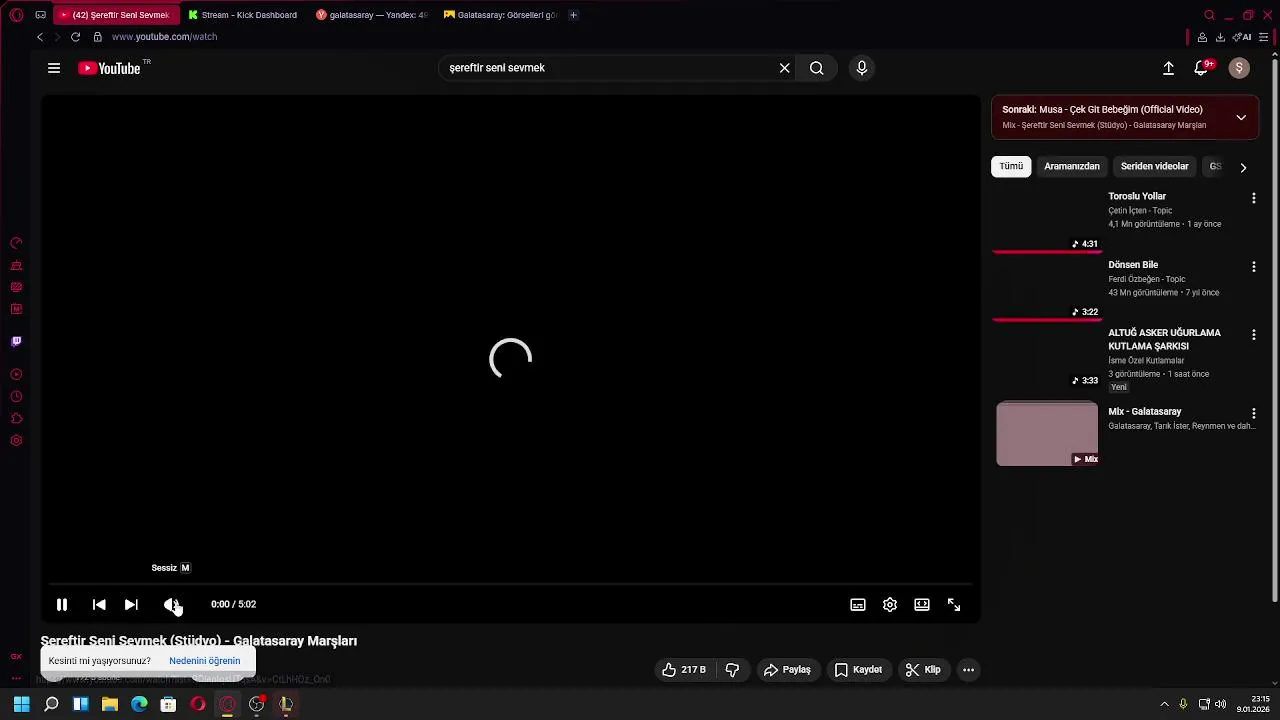
Task: Click the page vertical scrollbar
Action: coord(1274,330)
